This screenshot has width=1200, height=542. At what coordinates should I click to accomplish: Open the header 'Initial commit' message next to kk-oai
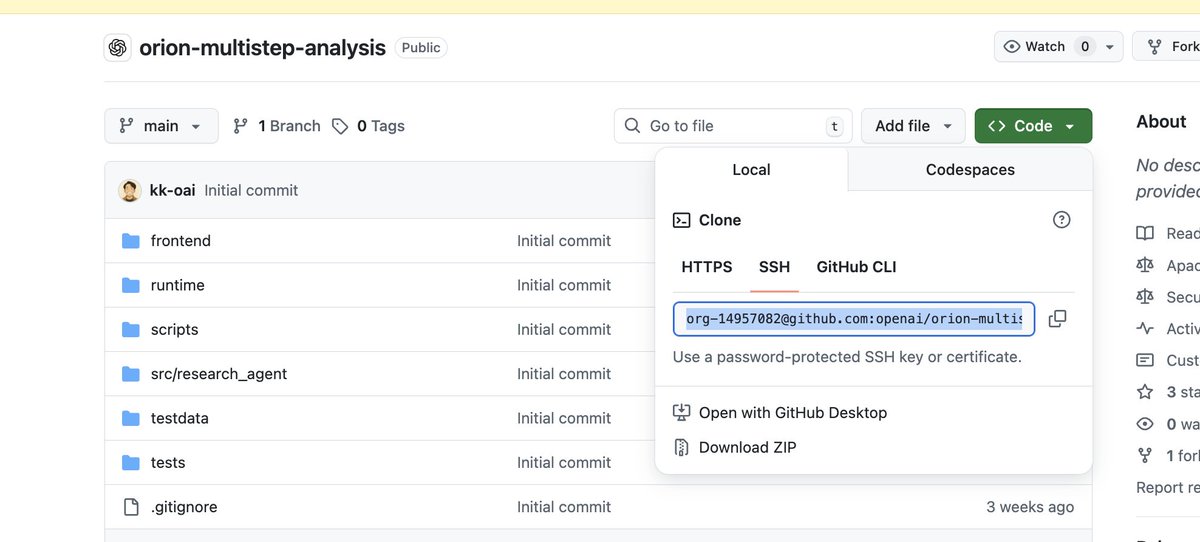tap(251, 190)
